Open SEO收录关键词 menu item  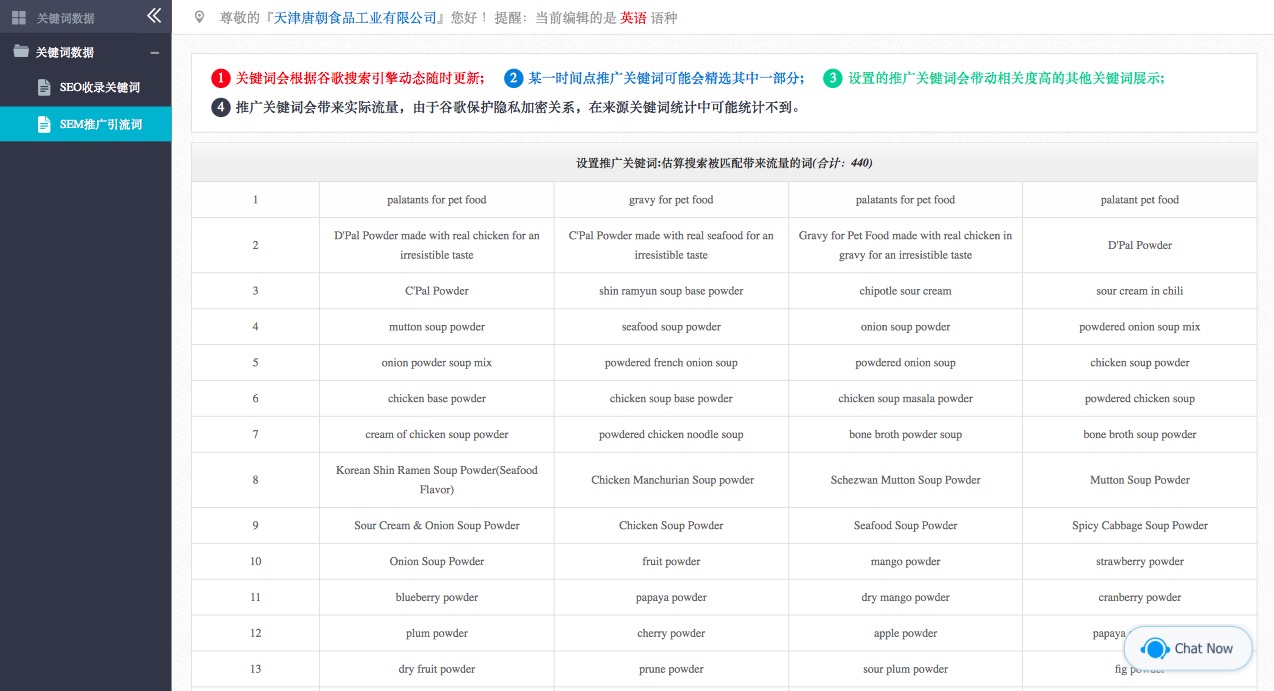86,88
